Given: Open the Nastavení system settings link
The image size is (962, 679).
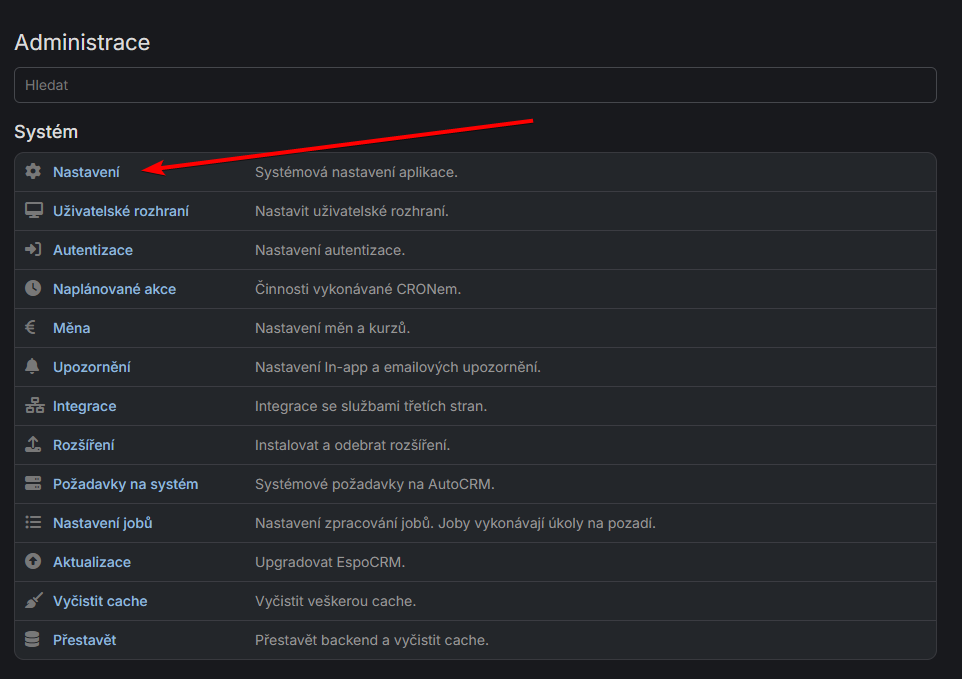Looking at the screenshot, I should coord(86,172).
